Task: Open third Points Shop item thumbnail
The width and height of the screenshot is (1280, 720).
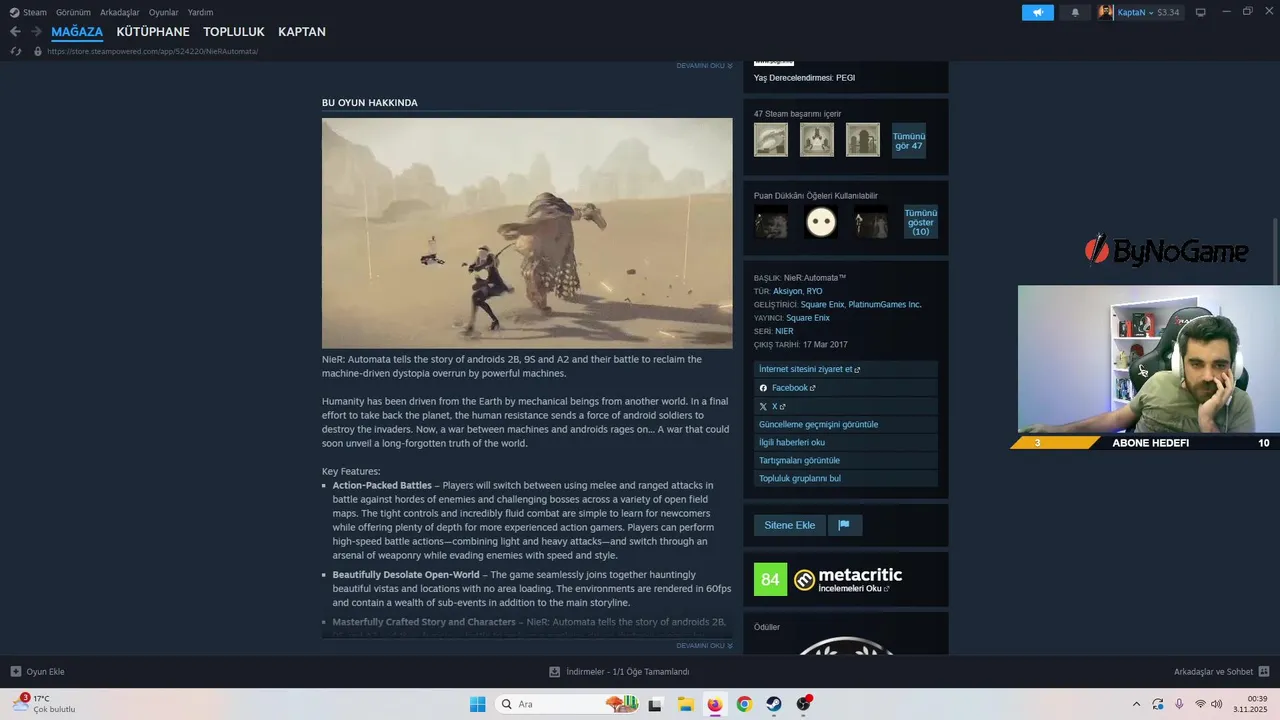Action: point(871,222)
